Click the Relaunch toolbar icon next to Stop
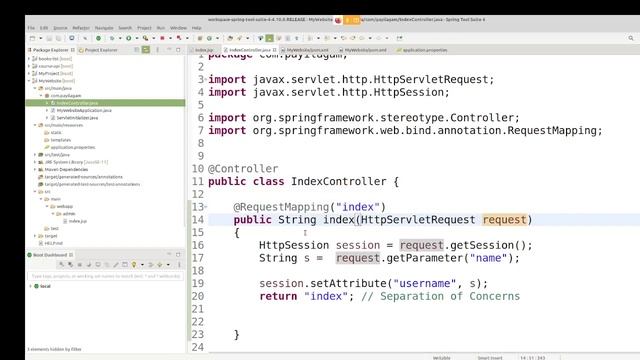Image resolution: width=640 pixels, height=360 pixels. [x=179, y=38]
